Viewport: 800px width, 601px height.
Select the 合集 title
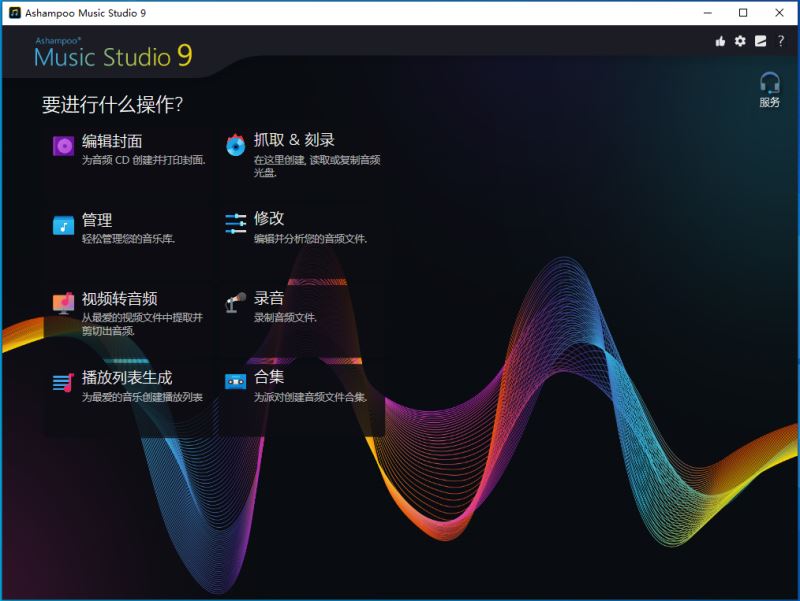(x=269, y=377)
